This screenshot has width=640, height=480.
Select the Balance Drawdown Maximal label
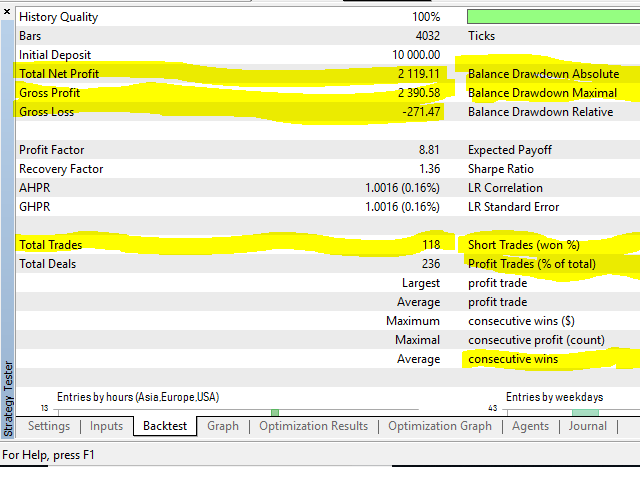(x=542, y=93)
